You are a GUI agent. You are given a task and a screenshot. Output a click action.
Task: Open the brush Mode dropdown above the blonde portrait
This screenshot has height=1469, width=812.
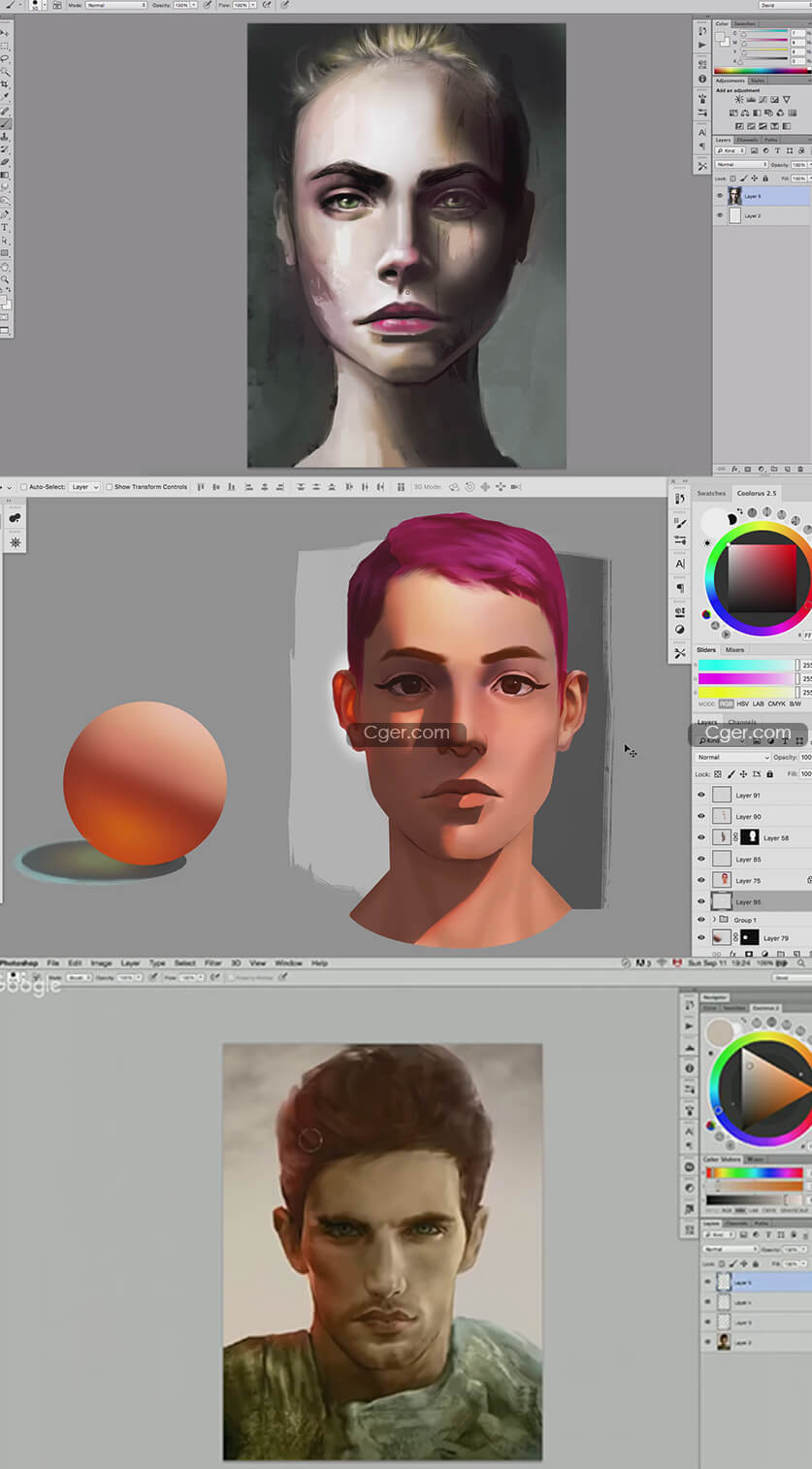(x=116, y=5)
